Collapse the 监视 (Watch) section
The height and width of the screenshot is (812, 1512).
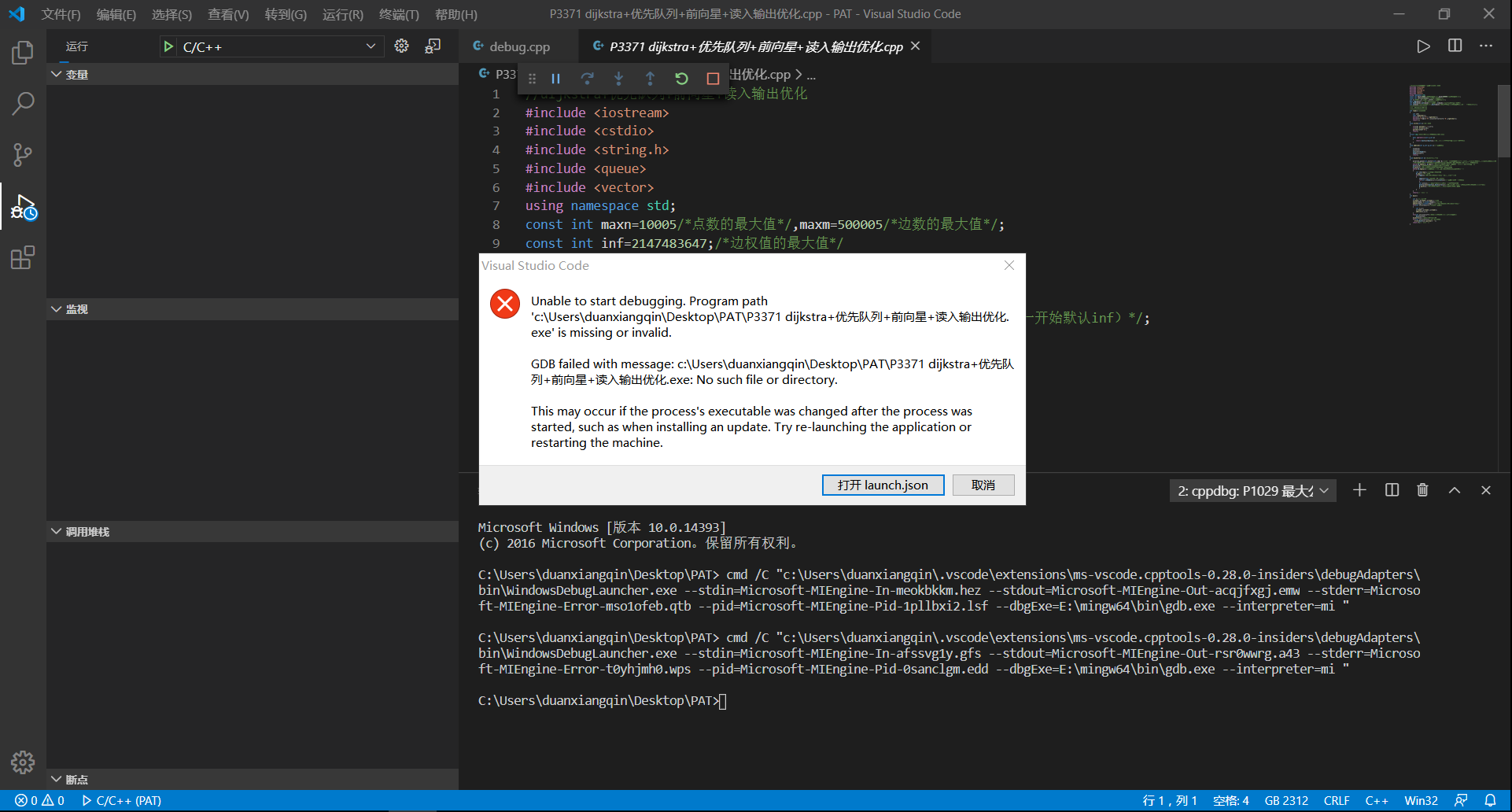click(x=252, y=309)
